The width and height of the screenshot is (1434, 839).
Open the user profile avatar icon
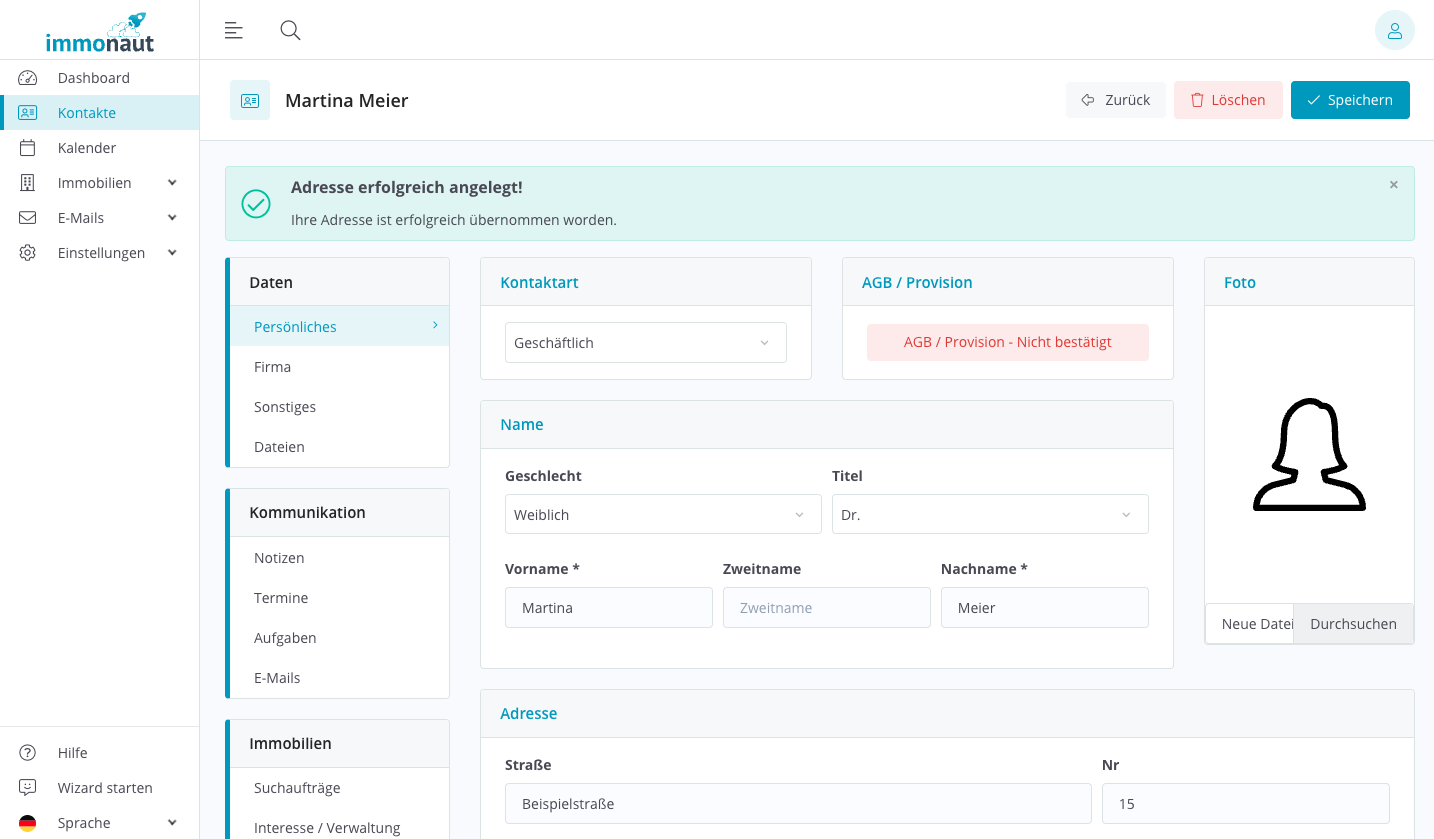[1394, 30]
